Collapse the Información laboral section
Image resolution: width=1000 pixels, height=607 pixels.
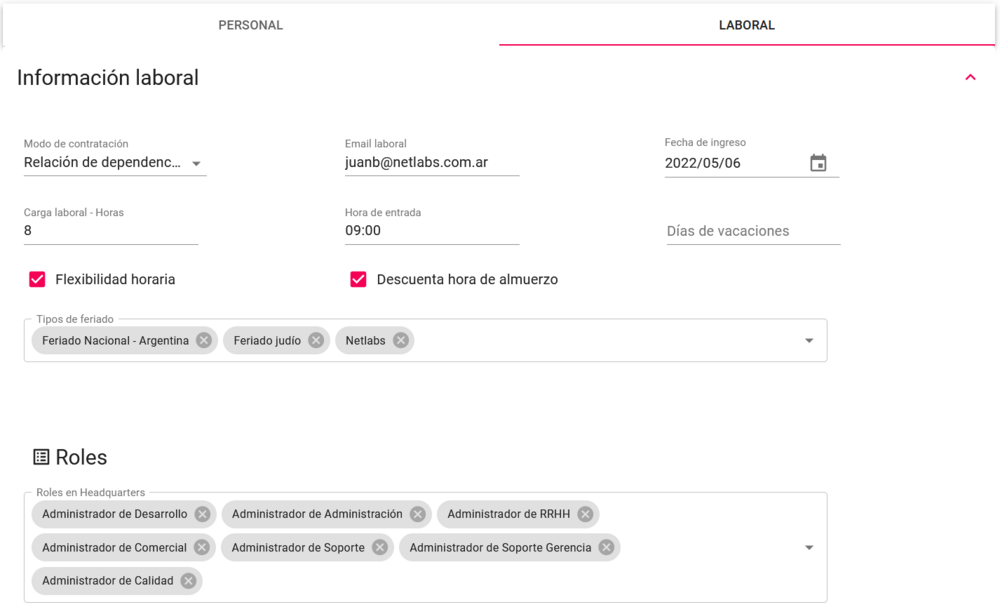click(x=970, y=77)
